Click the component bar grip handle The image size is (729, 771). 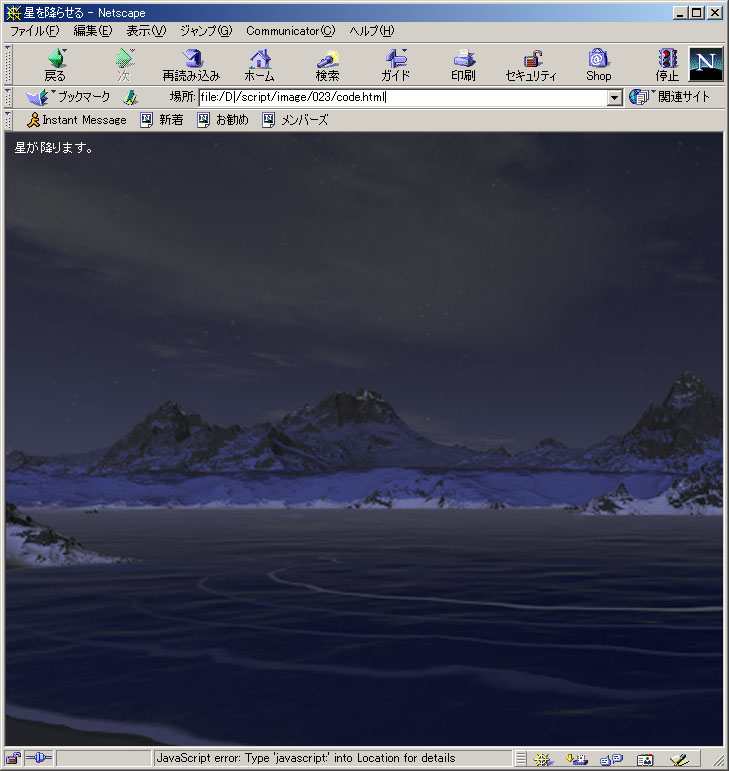click(x=522, y=759)
